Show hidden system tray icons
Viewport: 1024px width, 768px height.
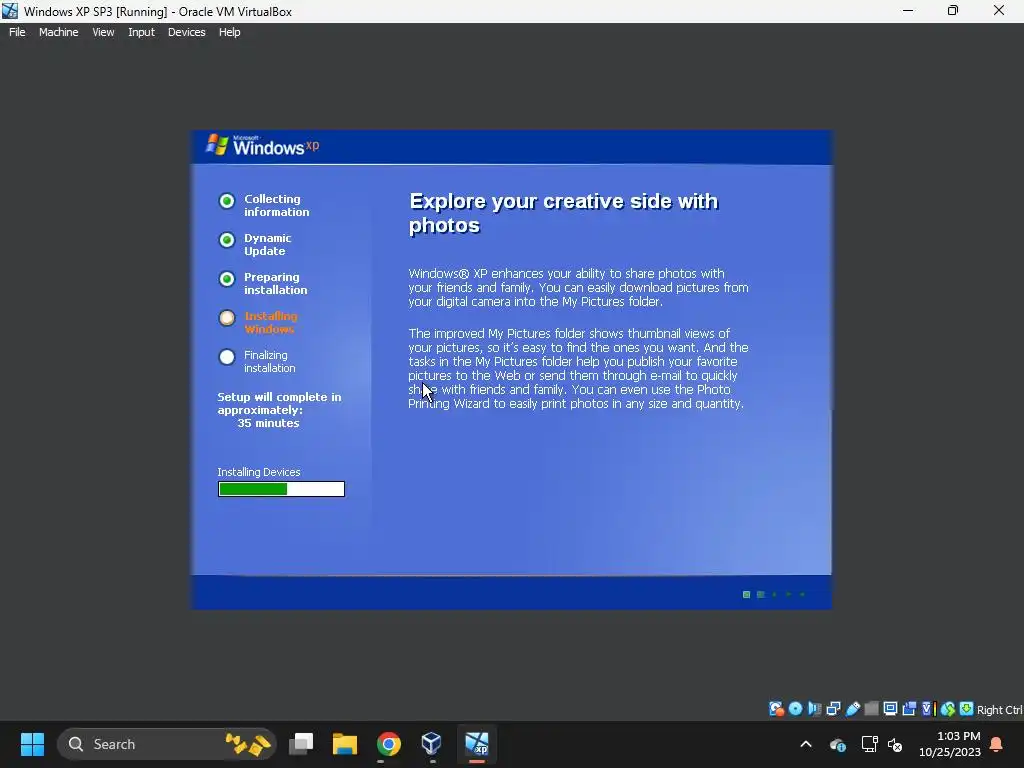pos(806,744)
